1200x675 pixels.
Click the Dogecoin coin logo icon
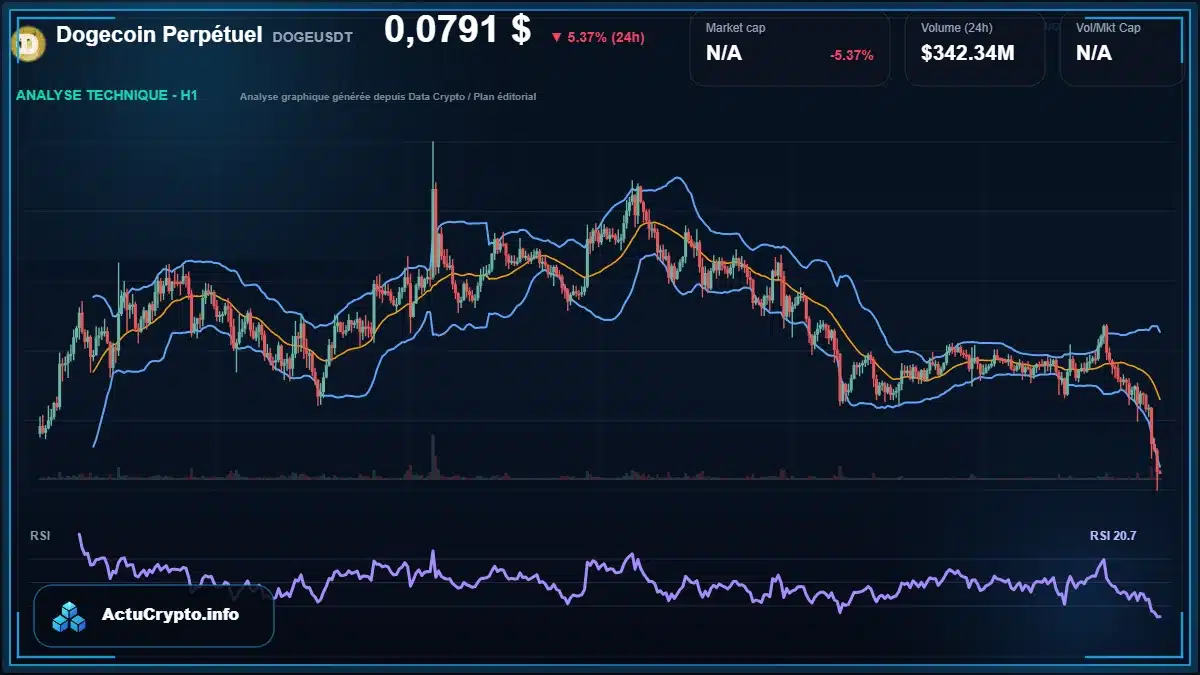pyautogui.click(x=26, y=42)
